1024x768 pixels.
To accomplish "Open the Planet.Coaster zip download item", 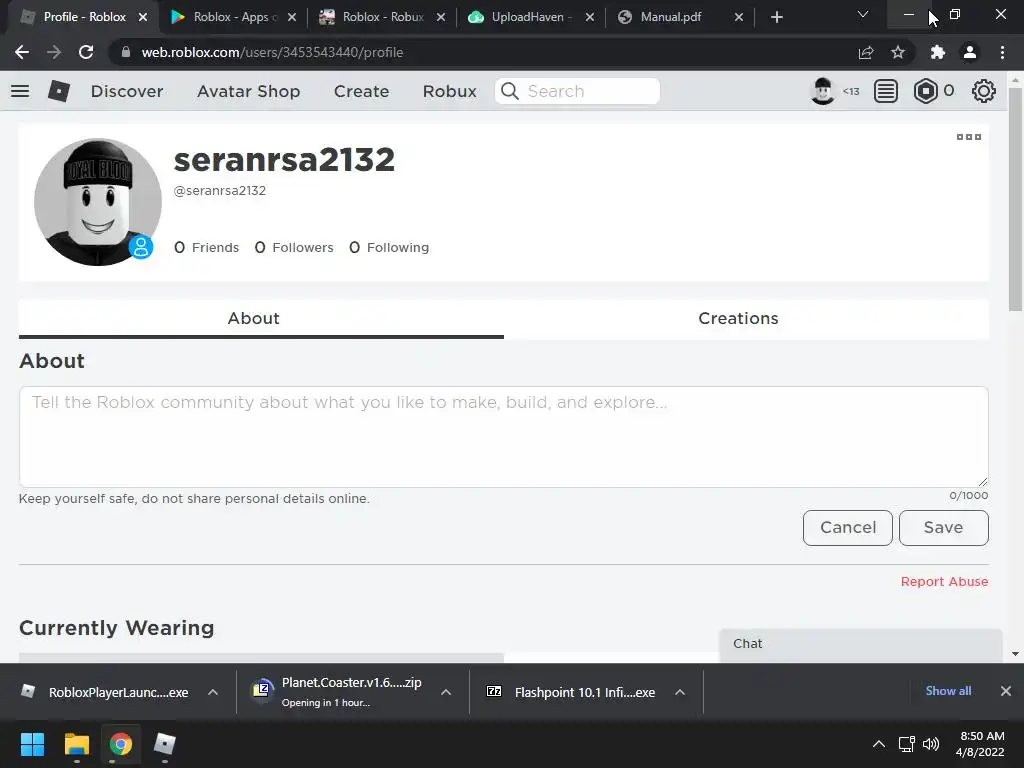I will coord(336,692).
